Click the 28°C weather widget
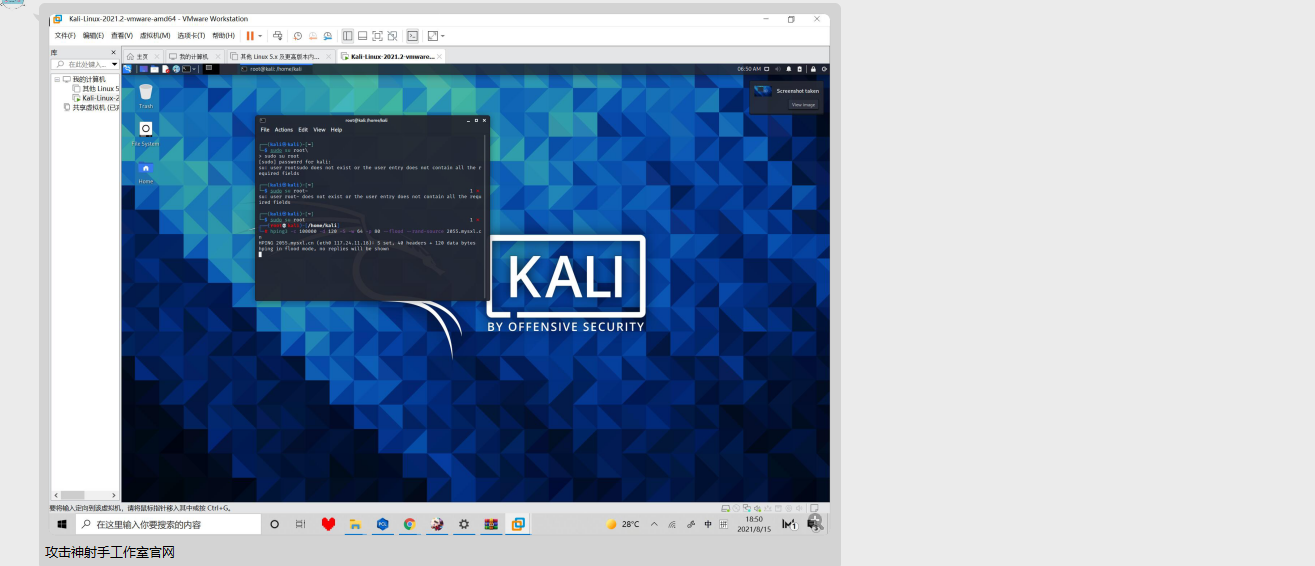This screenshot has height=566, width=1315. point(623,524)
